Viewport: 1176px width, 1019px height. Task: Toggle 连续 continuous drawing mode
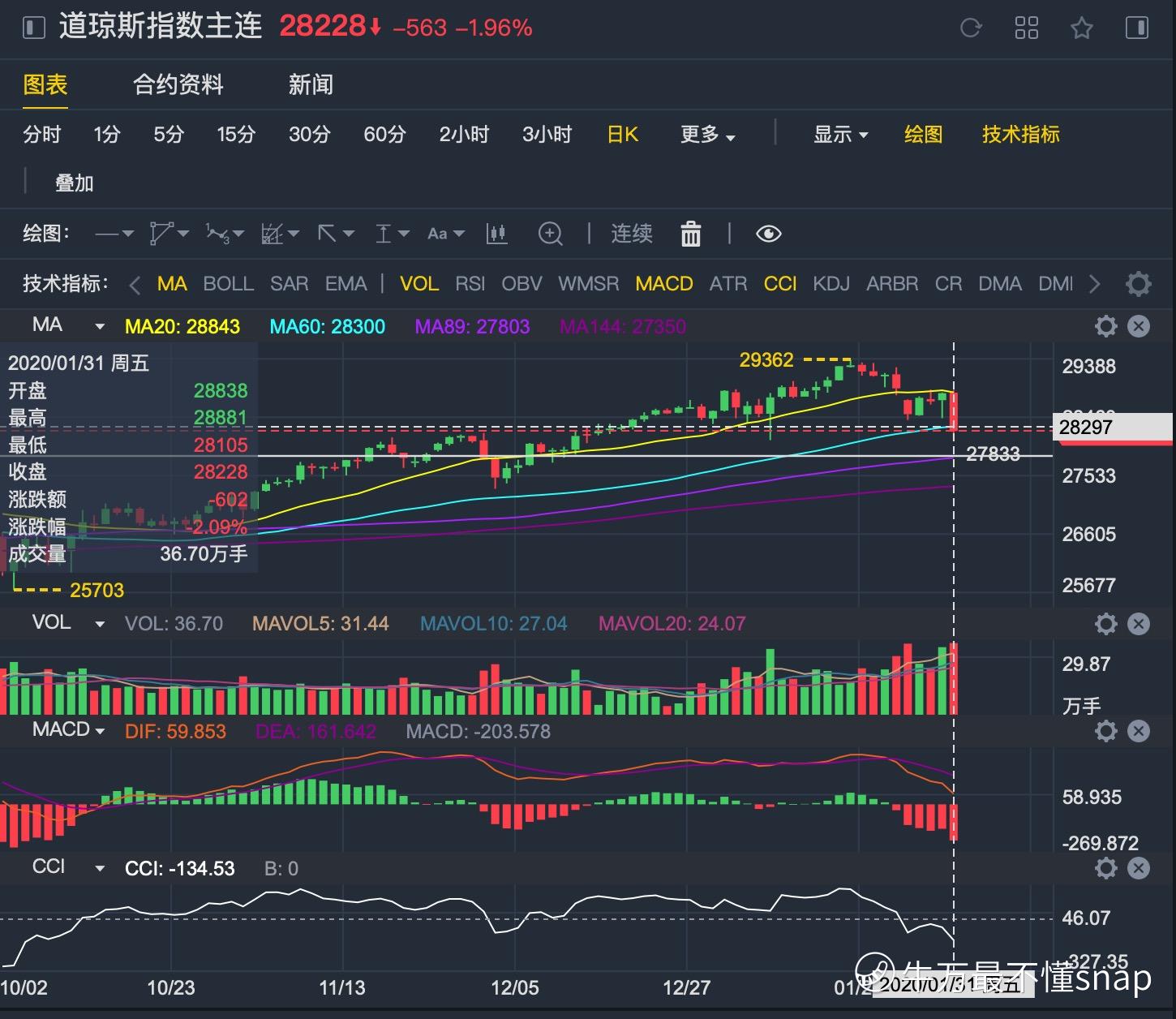click(632, 234)
